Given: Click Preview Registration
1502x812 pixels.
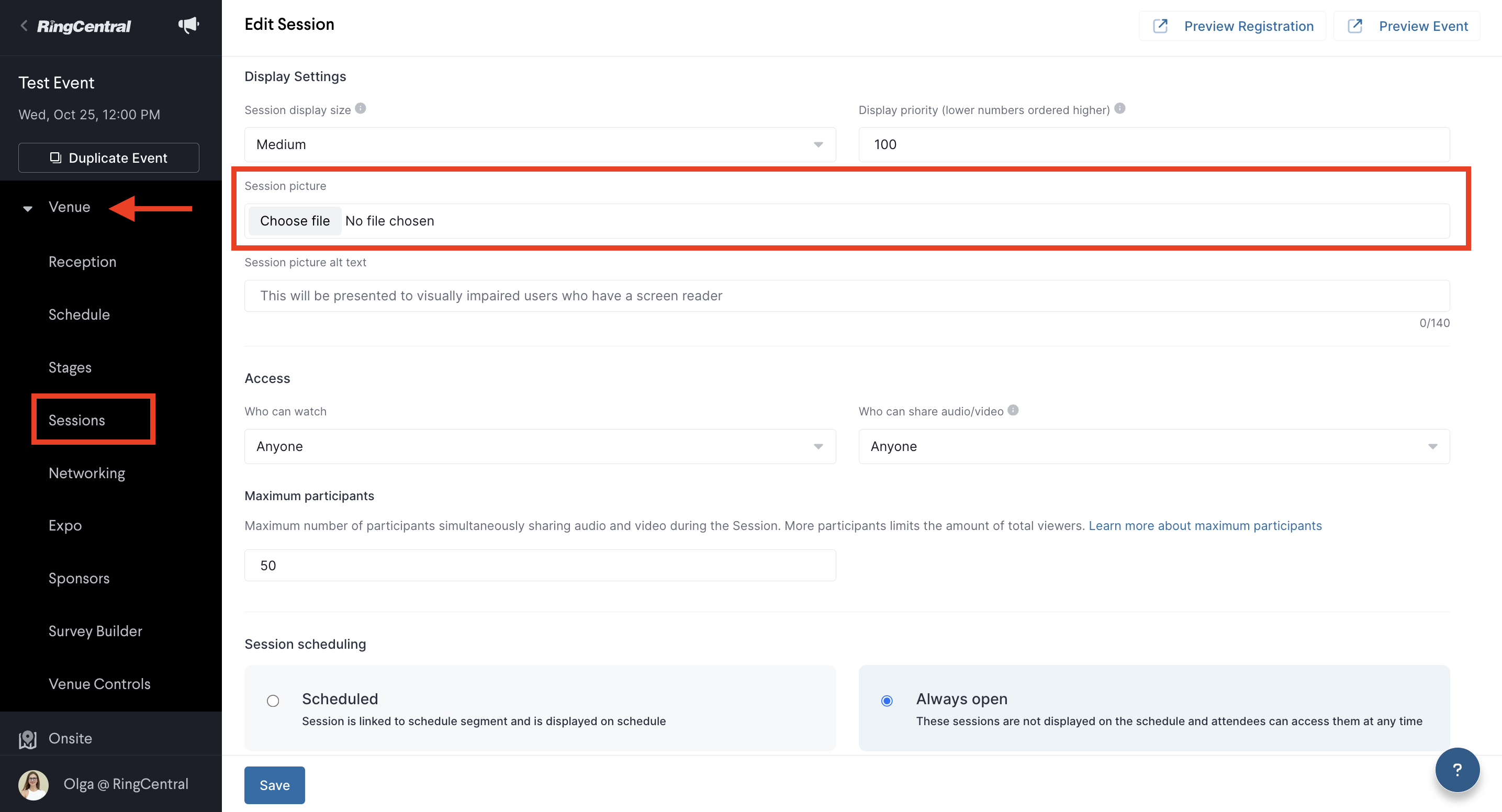Looking at the screenshot, I should point(1232,26).
